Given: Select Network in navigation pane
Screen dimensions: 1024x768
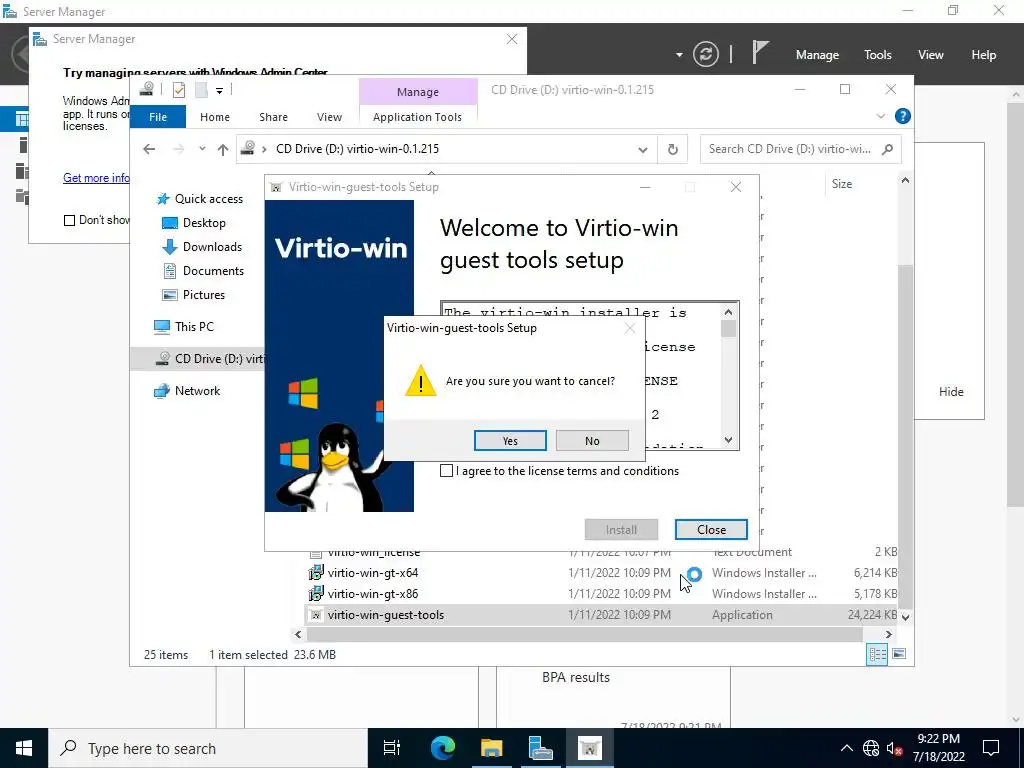Looking at the screenshot, I should [x=187, y=391].
